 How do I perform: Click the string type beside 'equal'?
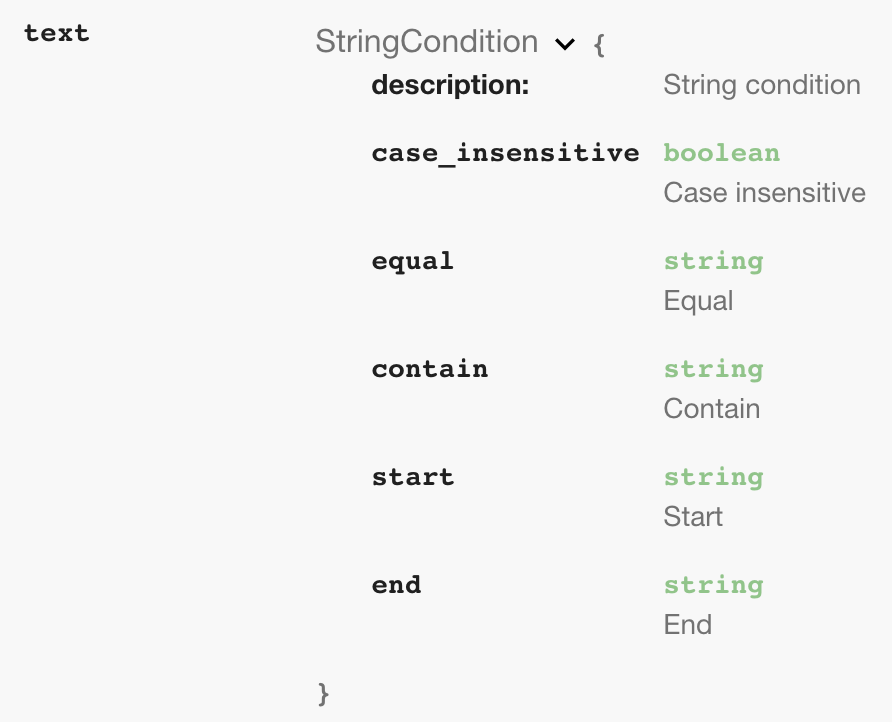[713, 261]
